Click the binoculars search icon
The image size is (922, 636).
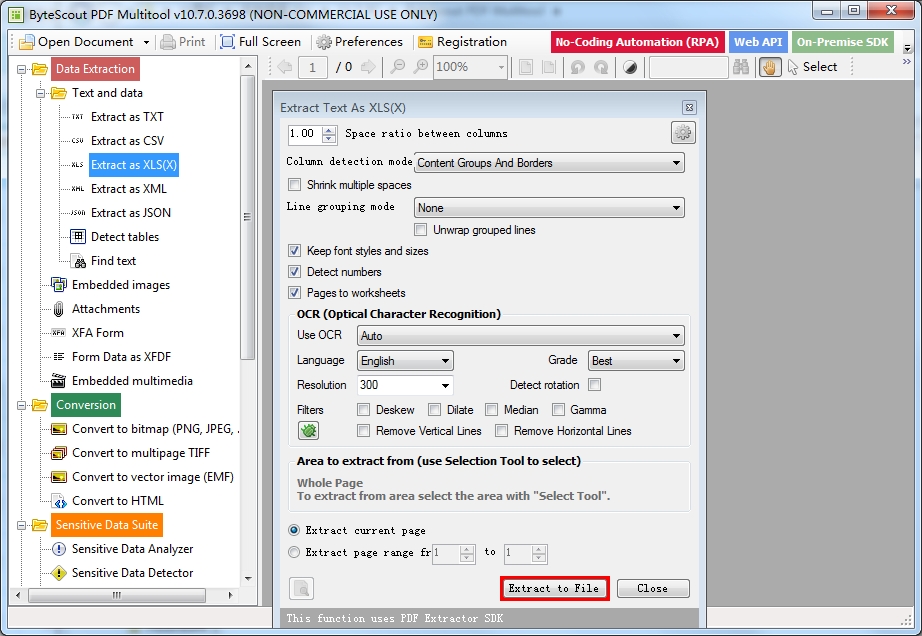tap(741, 67)
